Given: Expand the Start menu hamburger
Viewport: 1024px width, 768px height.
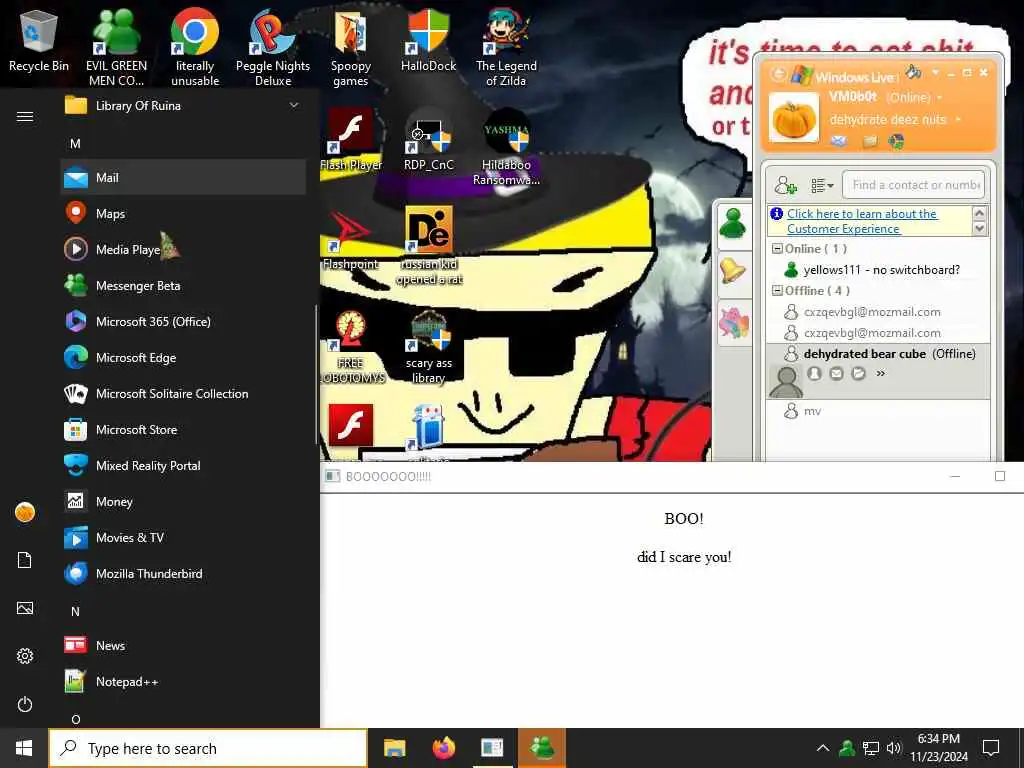Looking at the screenshot, I should [x=25, y=116].
